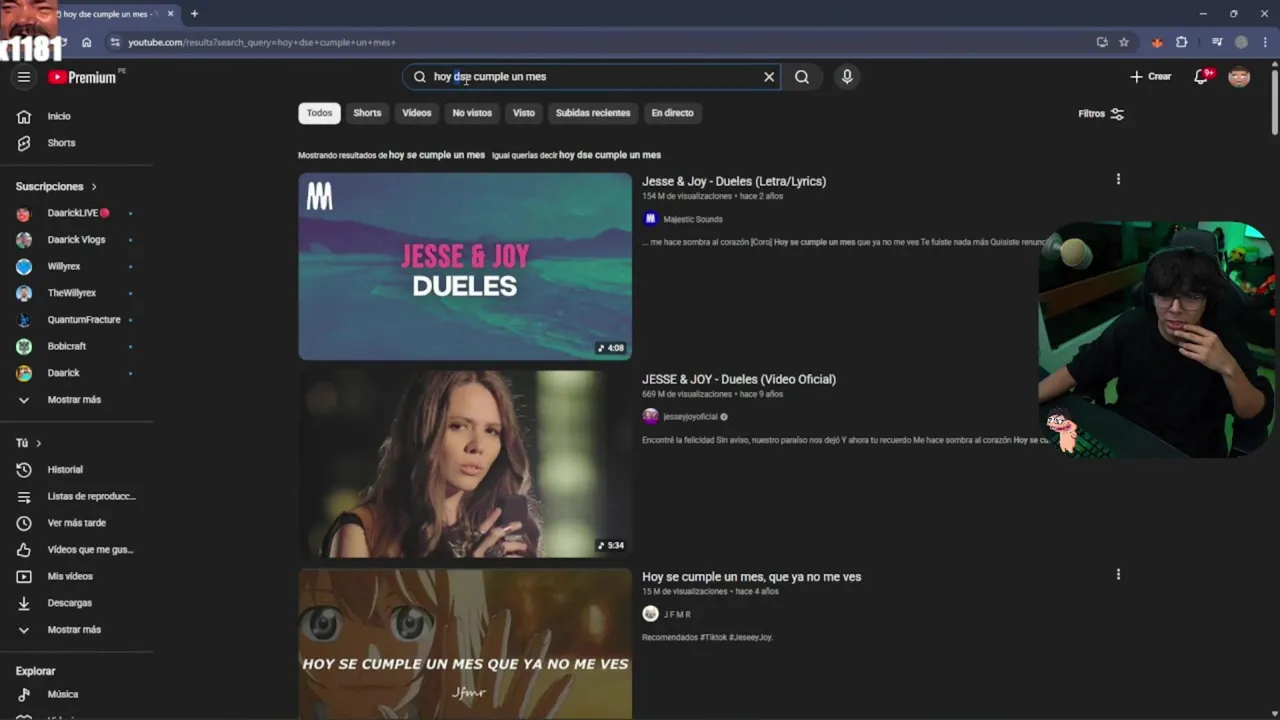Open title Hoy se cumple un mes, que ya no me ves

coord(751,577)
